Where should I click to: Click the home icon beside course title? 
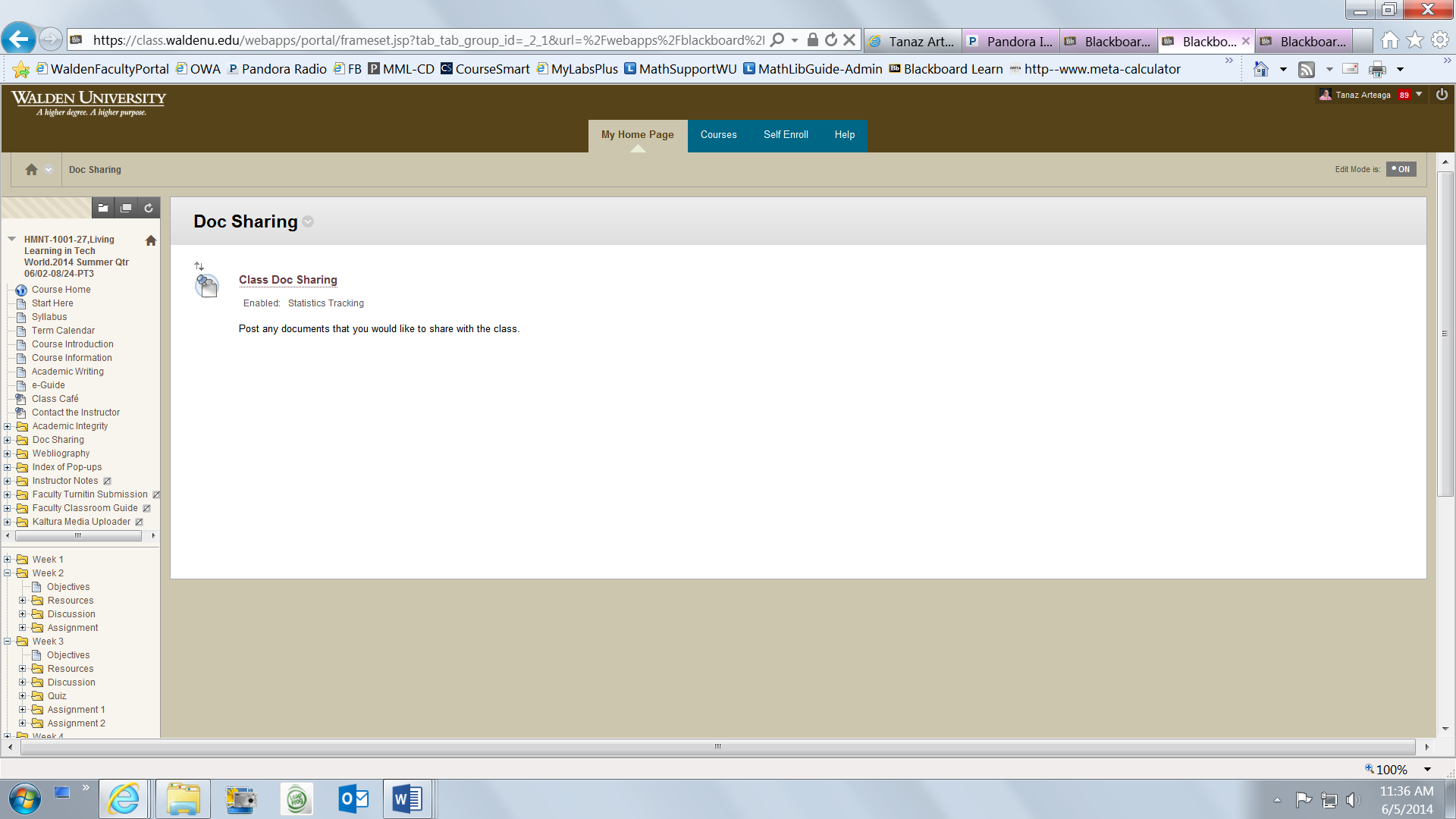(x=151, y=240)
